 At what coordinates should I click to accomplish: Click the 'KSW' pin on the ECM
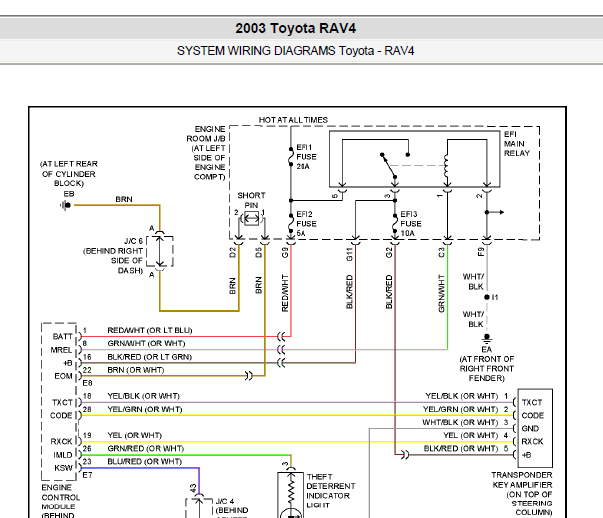pos(63,468)
